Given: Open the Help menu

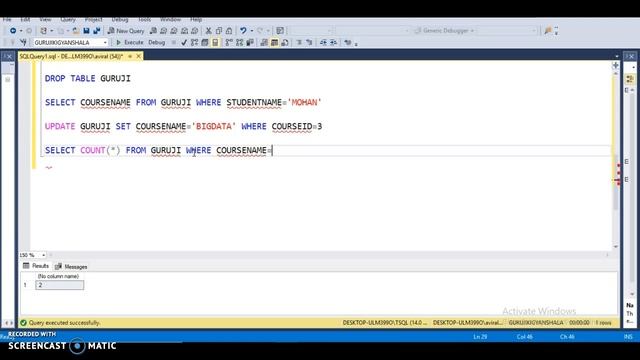Looking at the screenshot, I should (x=196, y=19).
